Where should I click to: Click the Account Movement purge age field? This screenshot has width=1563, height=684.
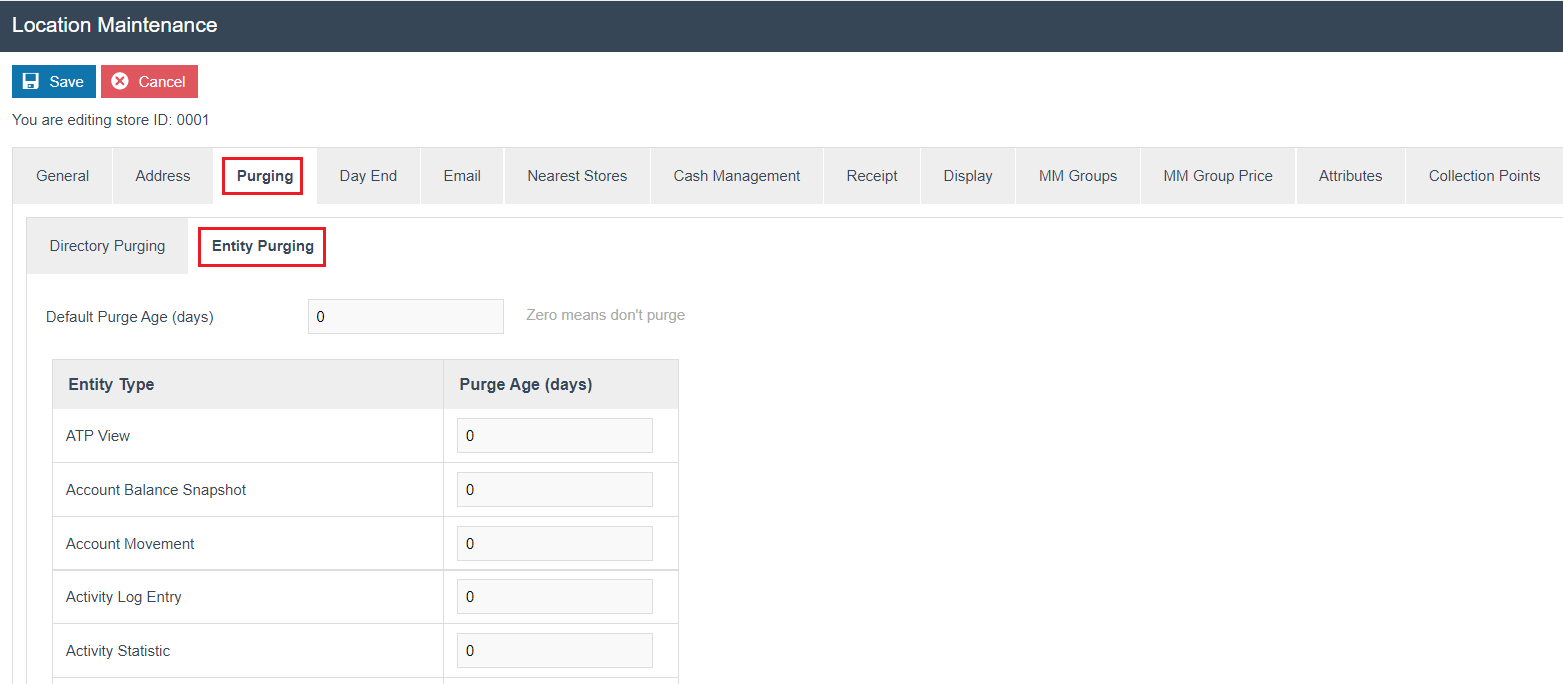pyautogui.click(x=554, y=544)
